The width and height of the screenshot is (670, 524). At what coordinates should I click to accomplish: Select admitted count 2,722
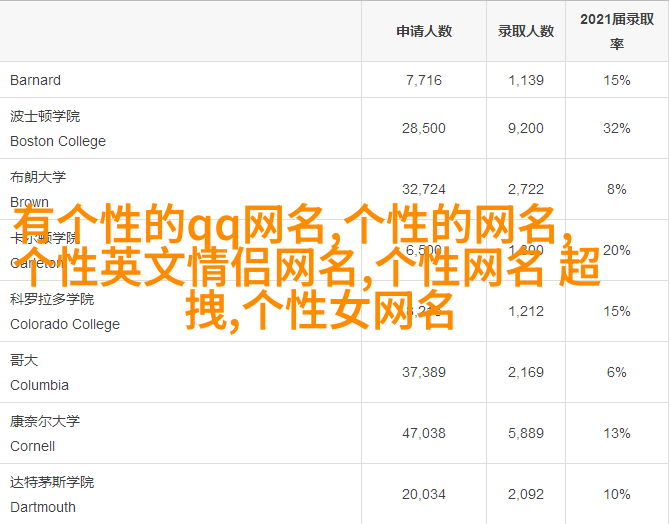526,189
